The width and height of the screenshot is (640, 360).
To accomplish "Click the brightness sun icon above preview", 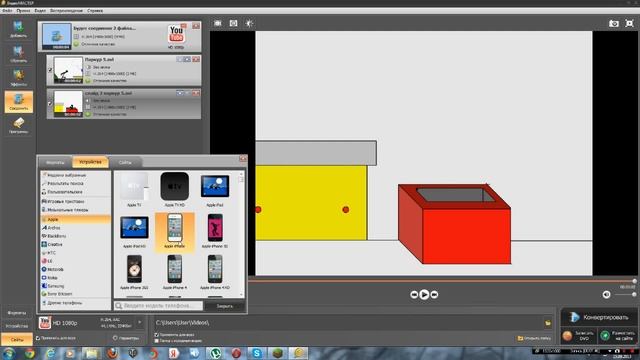I will 249,23.
